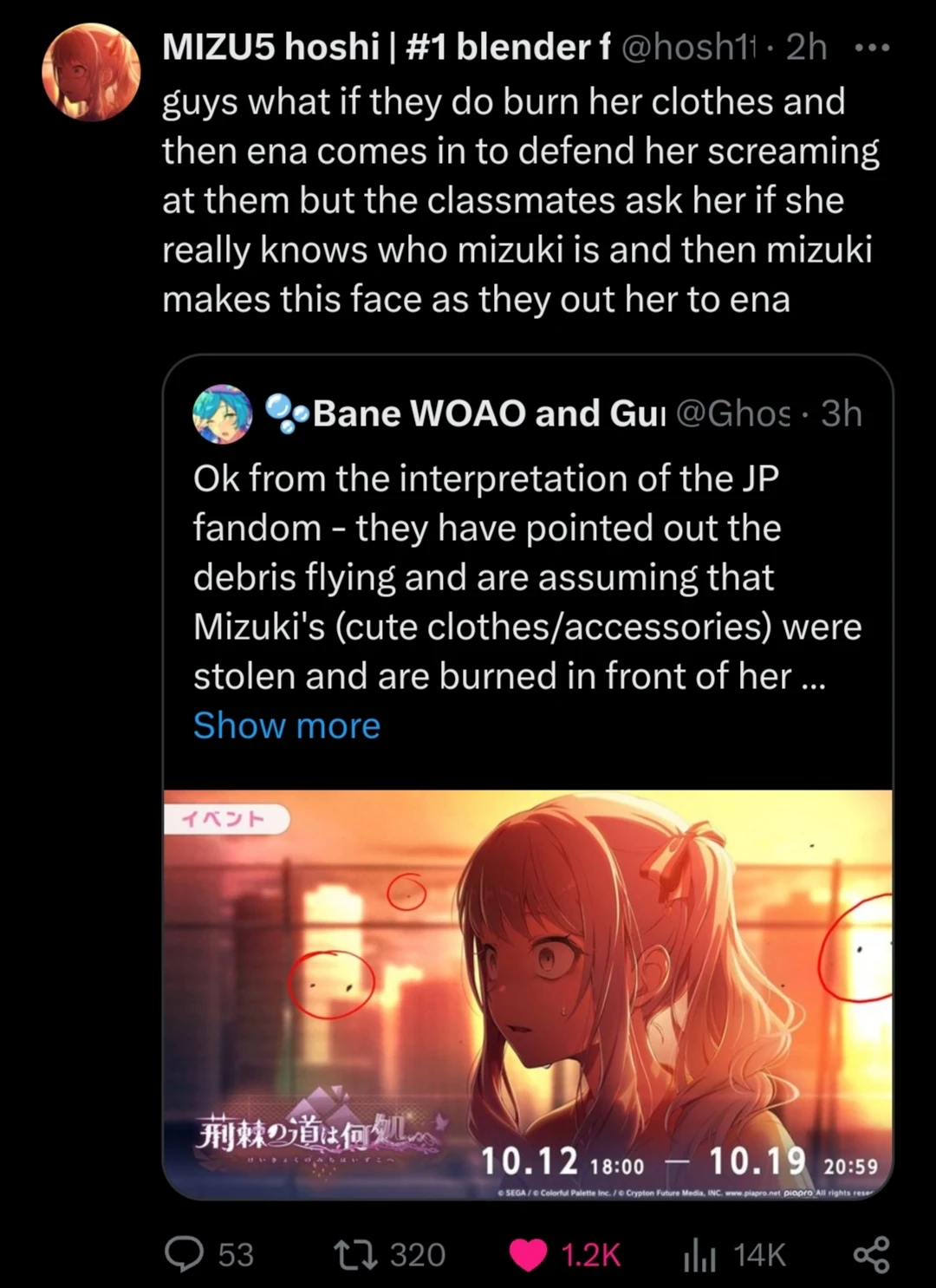Unlike the post via pink heart

529,1255
